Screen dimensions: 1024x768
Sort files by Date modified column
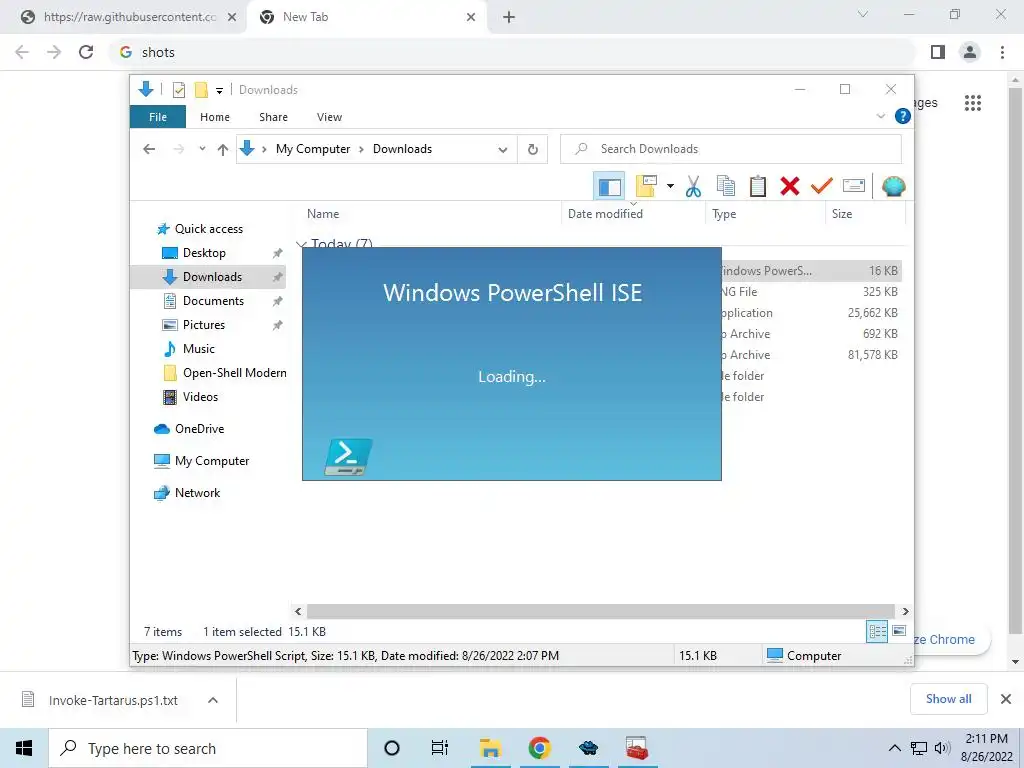tap(605, 214)
